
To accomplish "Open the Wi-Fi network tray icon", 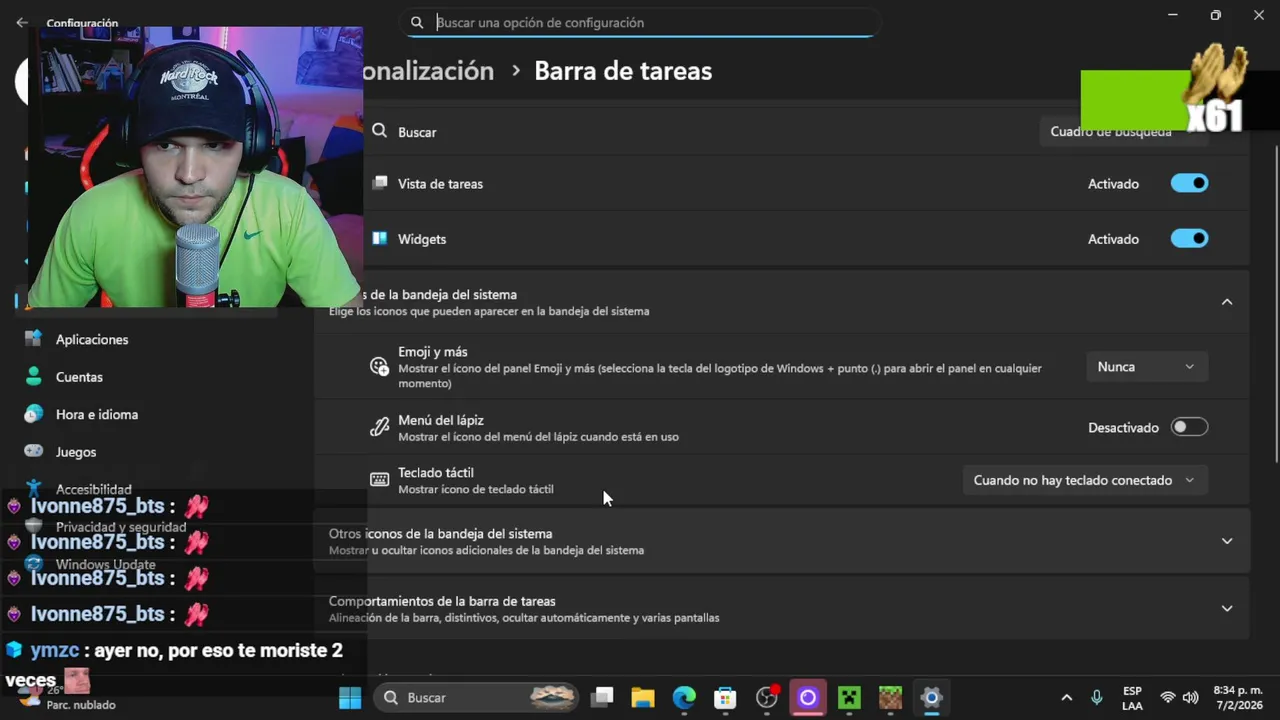I will click(1167, 698).
